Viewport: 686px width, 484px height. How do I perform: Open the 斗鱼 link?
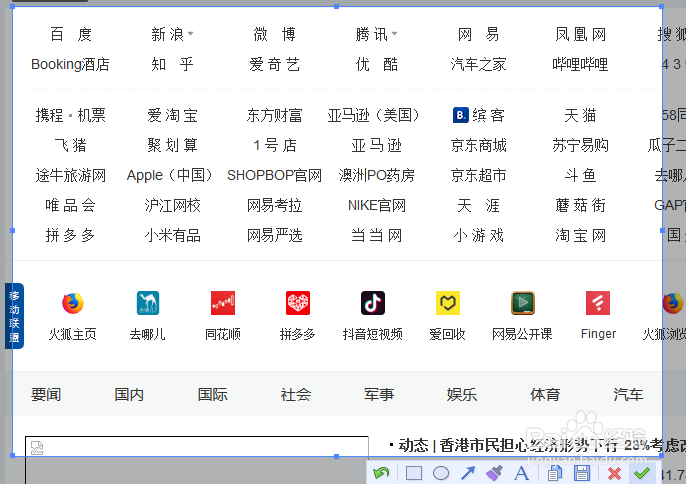coord(581,175)
